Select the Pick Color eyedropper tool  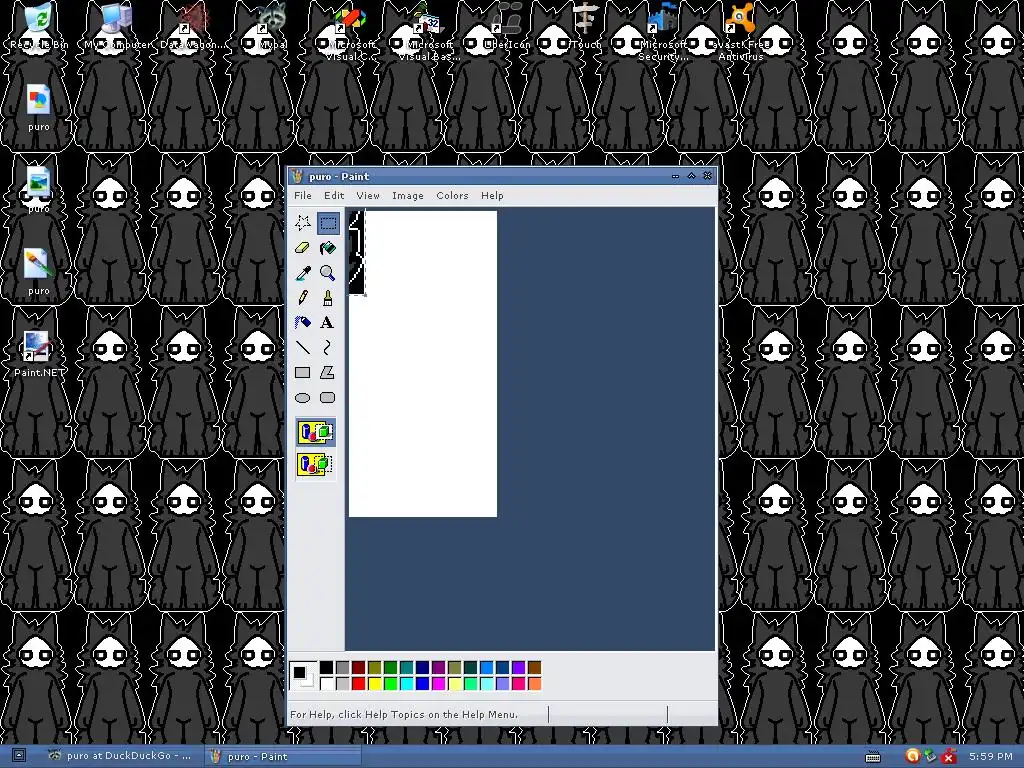[302, 273]
